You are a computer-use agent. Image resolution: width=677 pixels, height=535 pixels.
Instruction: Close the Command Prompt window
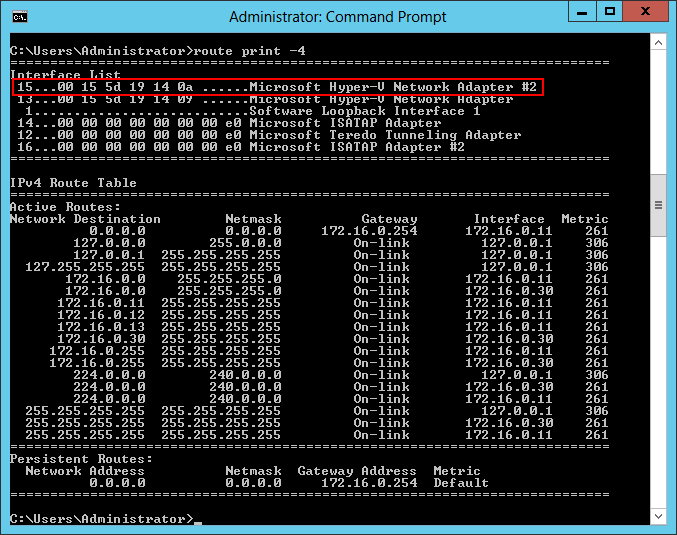[645, 11]
